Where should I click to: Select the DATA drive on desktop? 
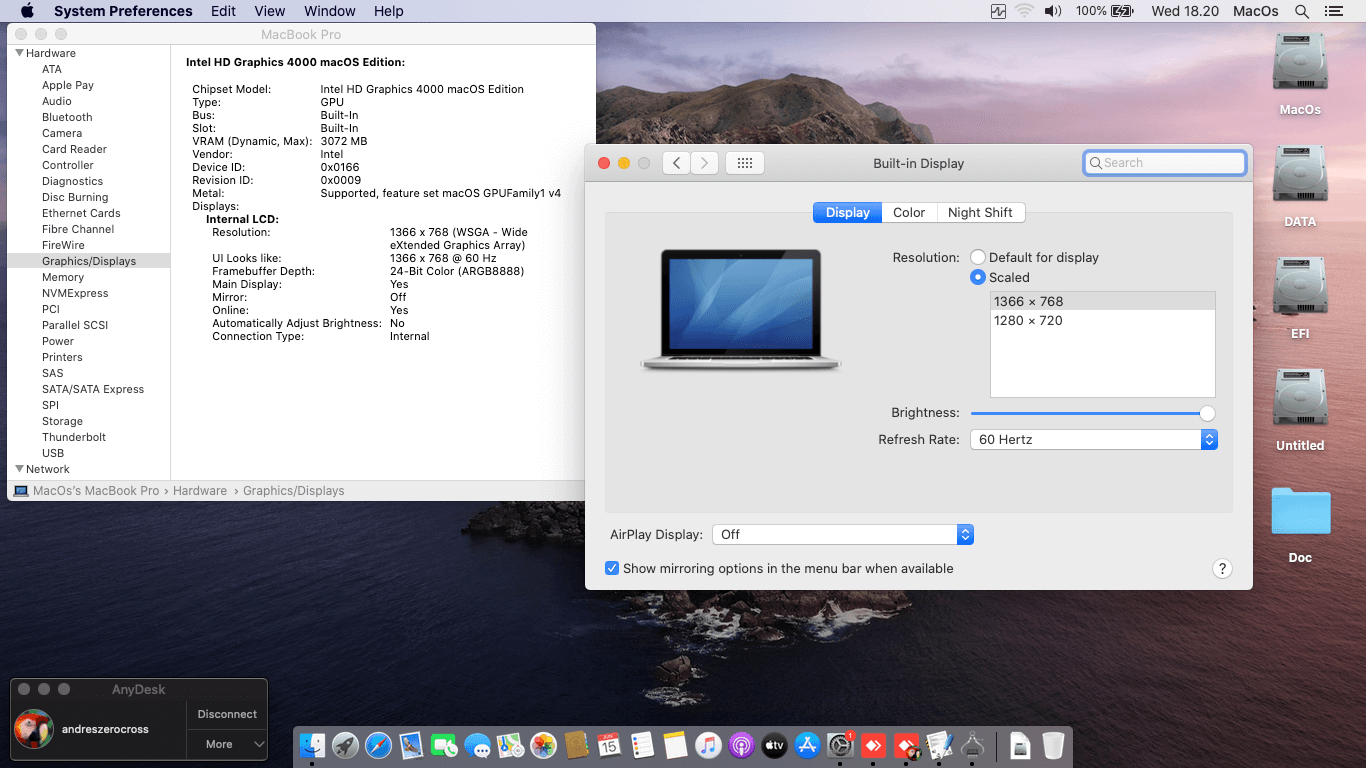[x=1300, y=187]
